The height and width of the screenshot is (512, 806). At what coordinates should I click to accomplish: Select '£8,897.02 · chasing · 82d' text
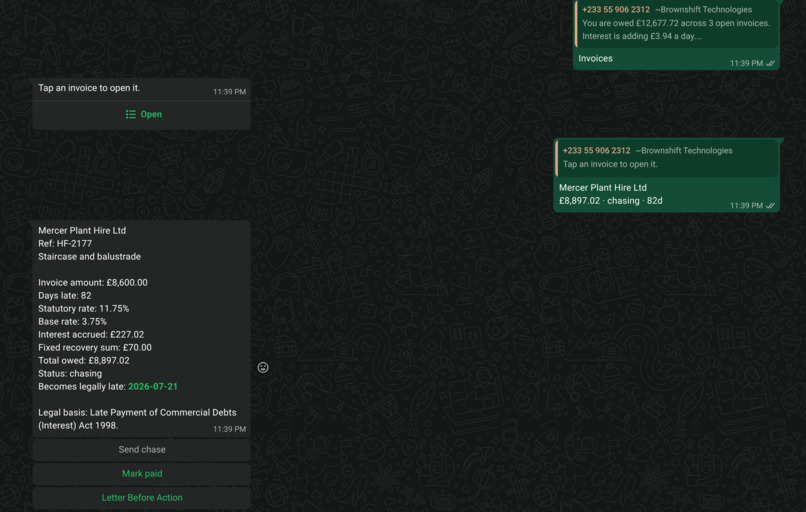[x=610, y=201]
